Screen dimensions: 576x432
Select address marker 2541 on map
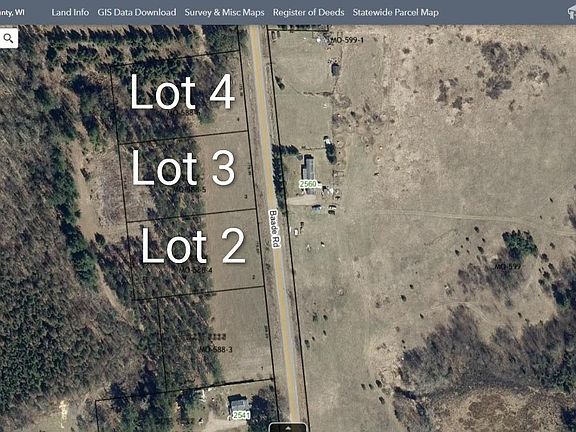coord(241,415)
